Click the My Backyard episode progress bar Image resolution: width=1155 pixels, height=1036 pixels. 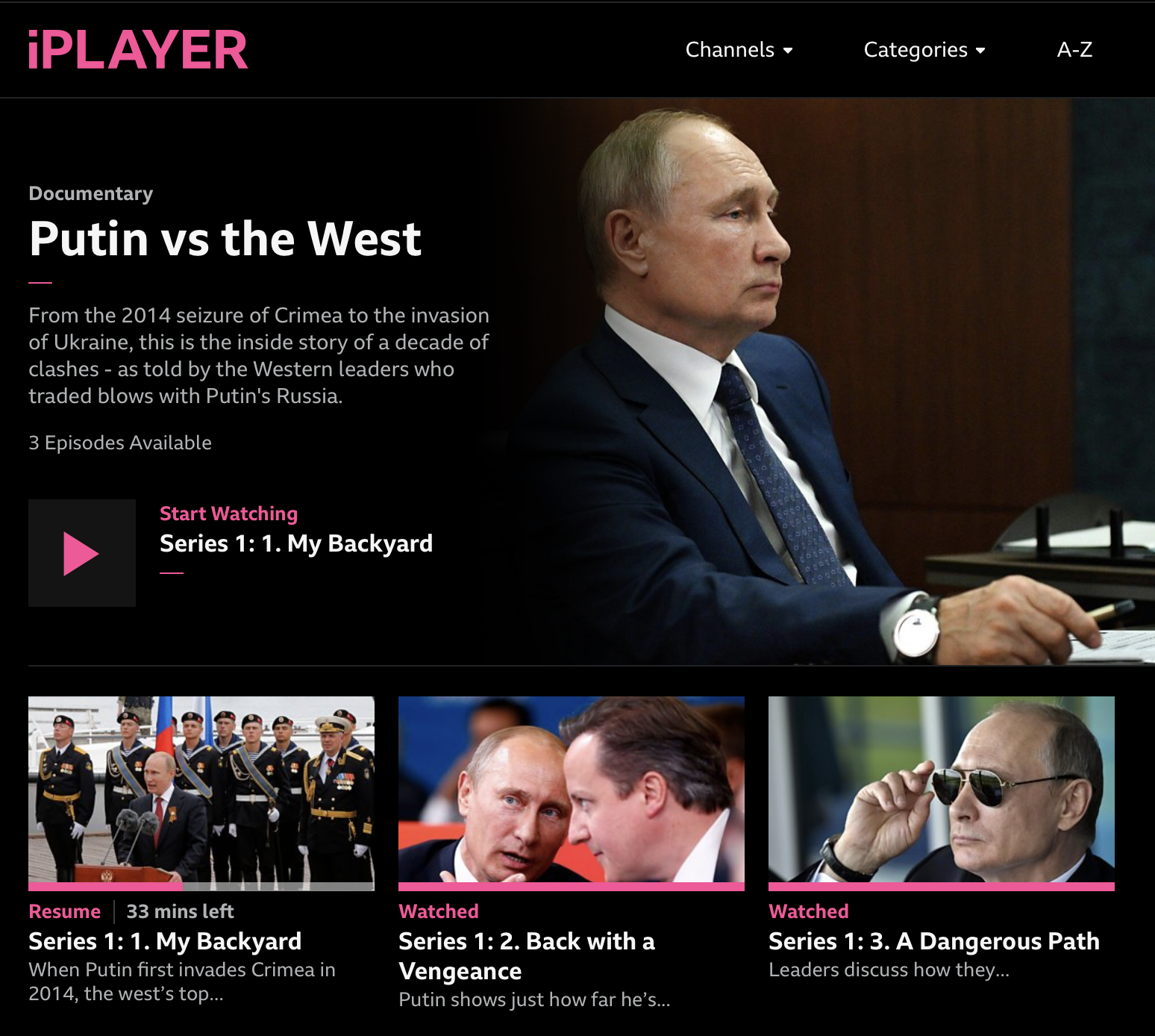[x=201, y=887]
